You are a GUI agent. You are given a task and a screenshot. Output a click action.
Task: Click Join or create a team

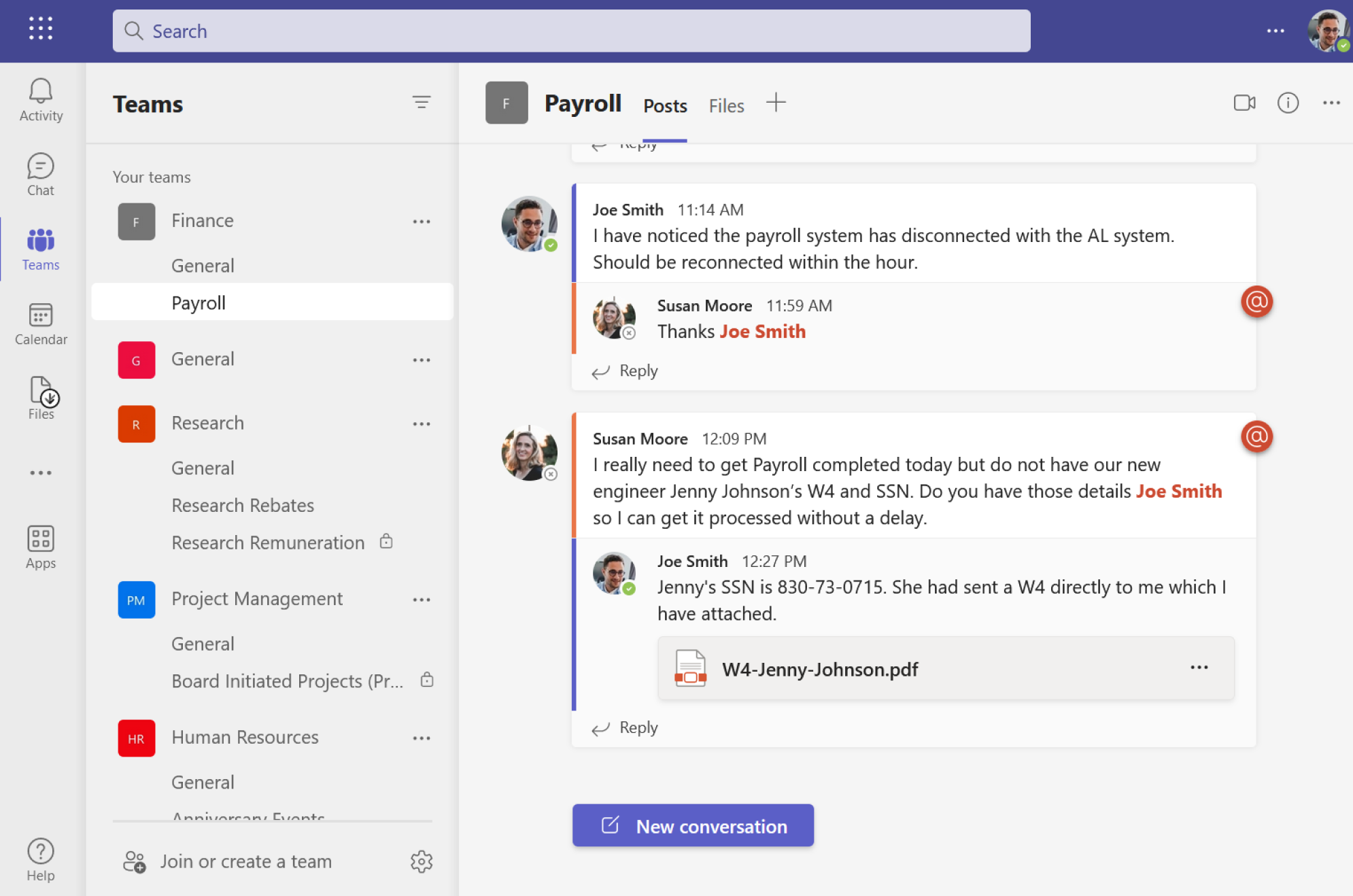tap(228, 861)
